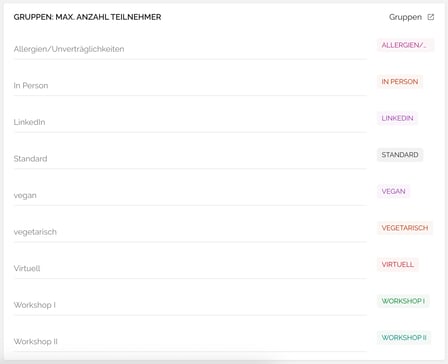
Task: Click the pink ALLERGIEN/.. tag
Action: coord(405,45)
